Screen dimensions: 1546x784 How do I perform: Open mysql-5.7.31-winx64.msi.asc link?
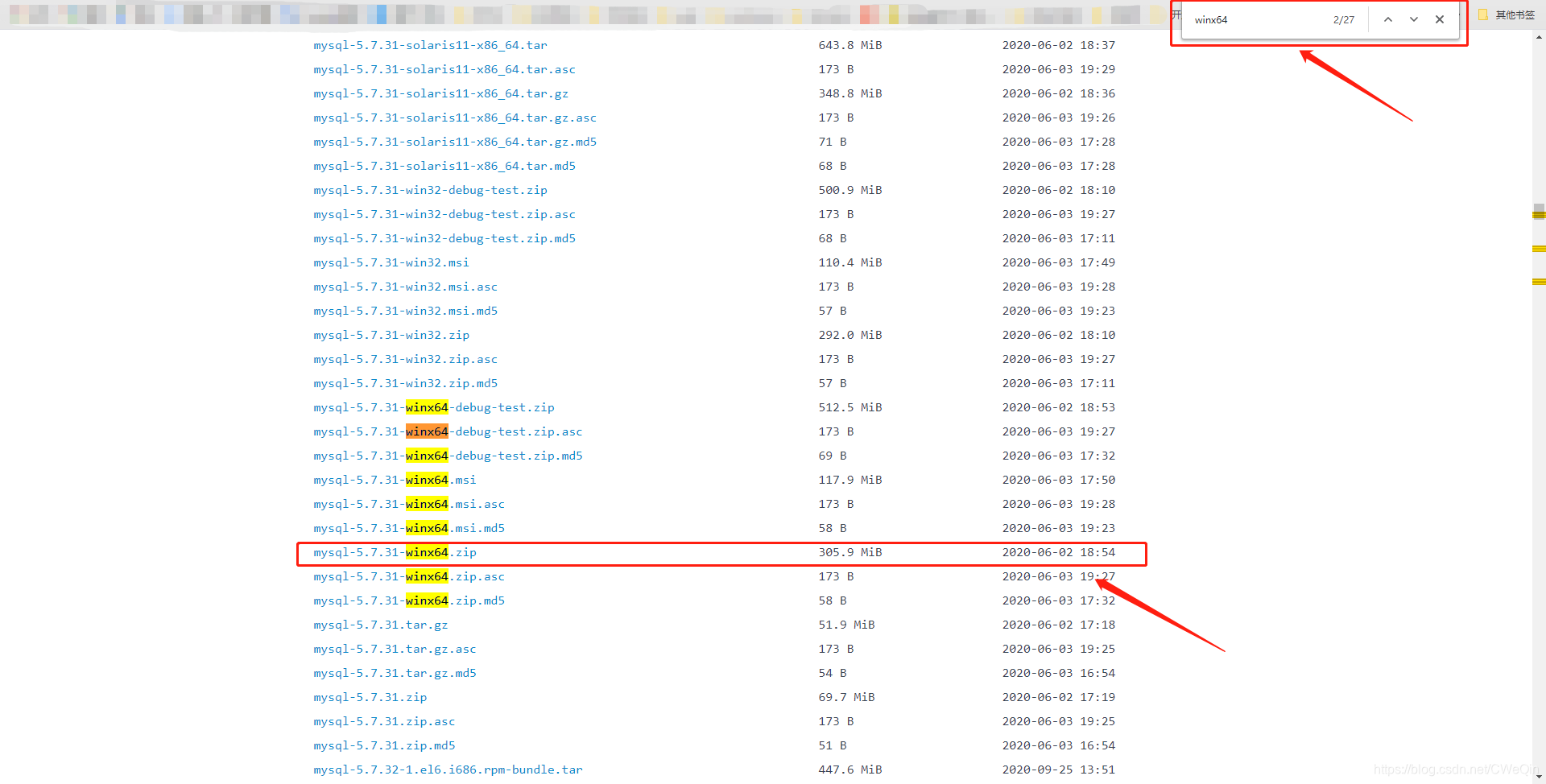409,504
